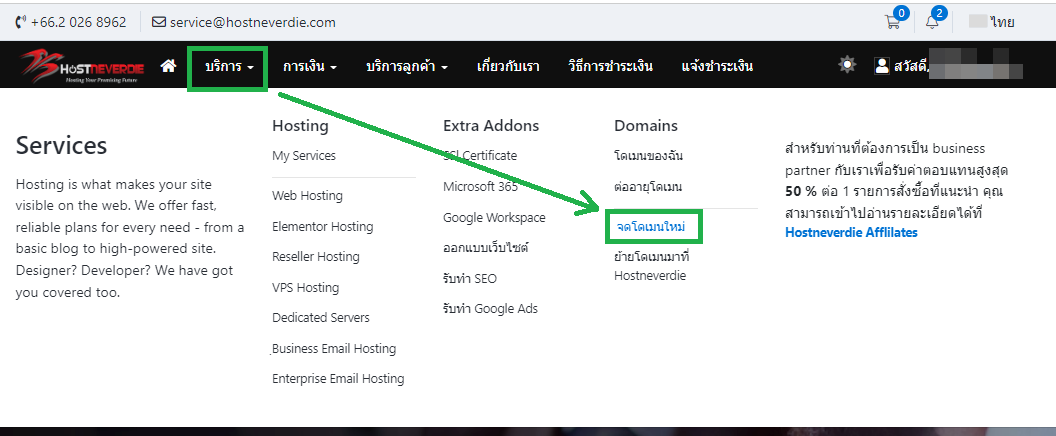1056x436 pixels.
Task: Open the user account profile icon
Action: pyautogui.click(x=882, y=66)
